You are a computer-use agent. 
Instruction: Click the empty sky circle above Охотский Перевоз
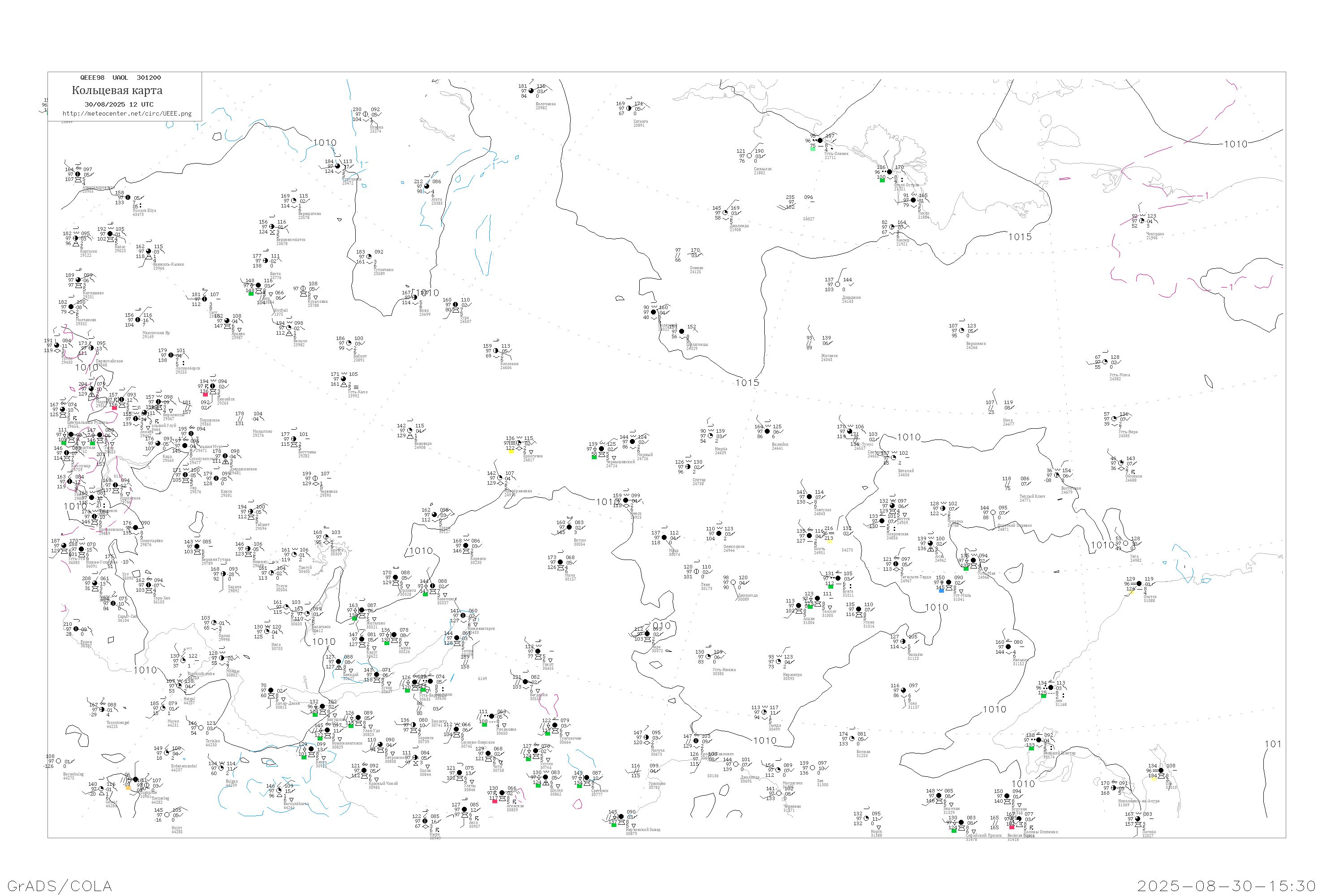coord(993,513)
